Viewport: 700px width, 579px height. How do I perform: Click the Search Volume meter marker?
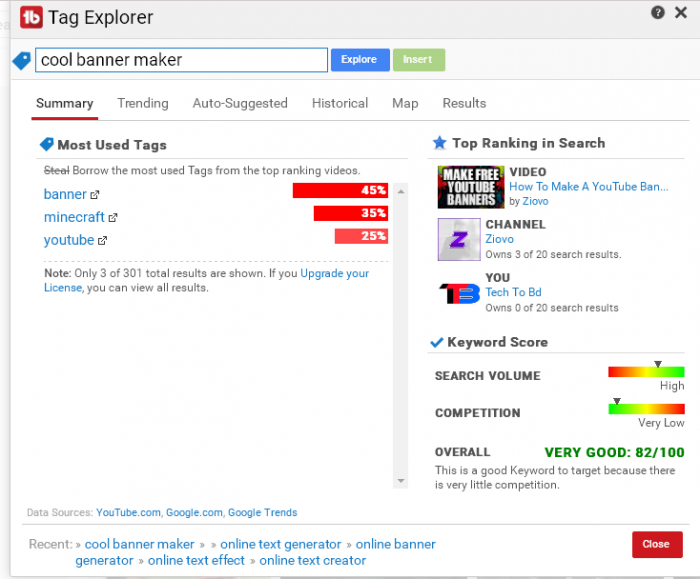[658, 364]
